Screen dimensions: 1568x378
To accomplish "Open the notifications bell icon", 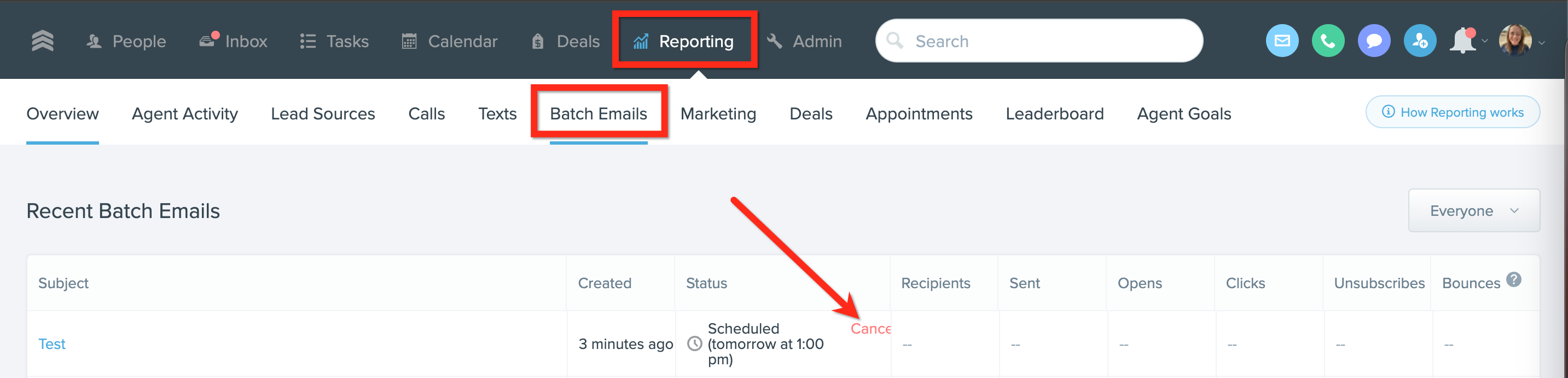I will tap(1463, 41).
